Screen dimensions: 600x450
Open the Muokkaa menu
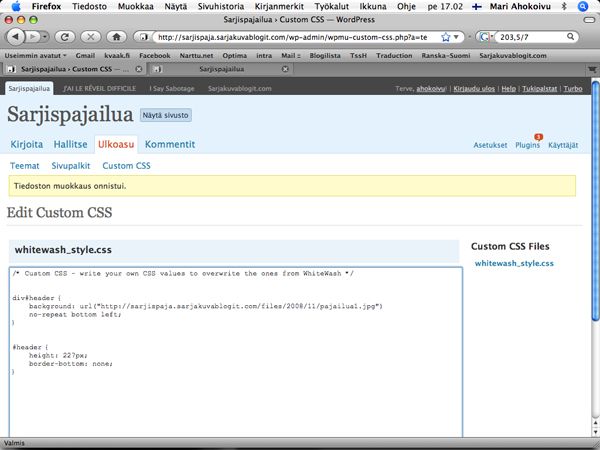click(x=135, y=7)
